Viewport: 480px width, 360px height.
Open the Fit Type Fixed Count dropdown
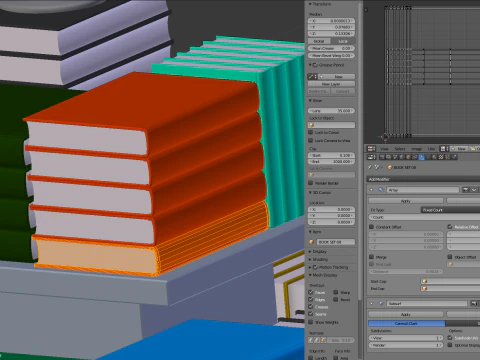(x=450, y=210)
